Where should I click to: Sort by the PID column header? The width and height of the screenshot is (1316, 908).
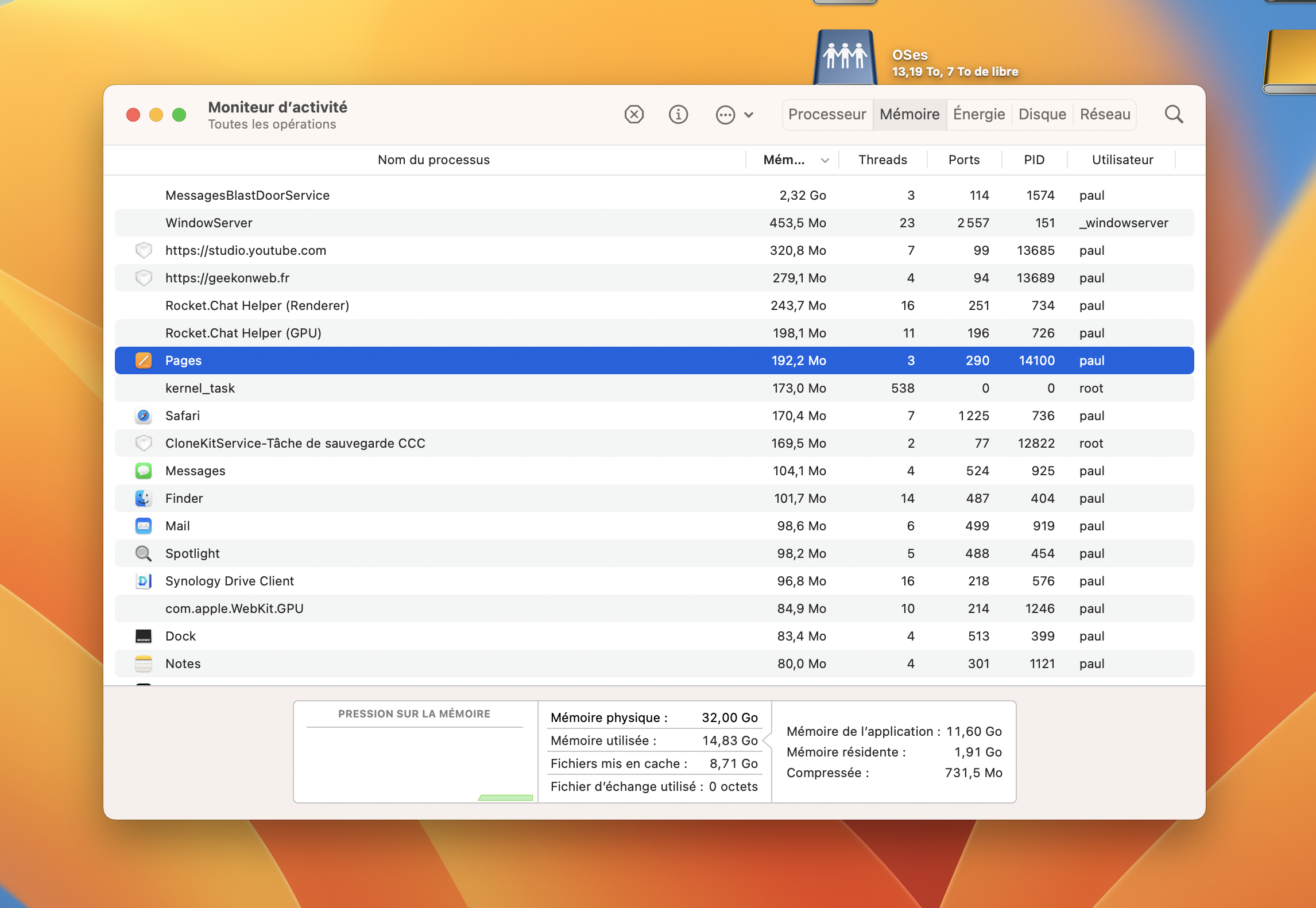[x=1034, y=160]
